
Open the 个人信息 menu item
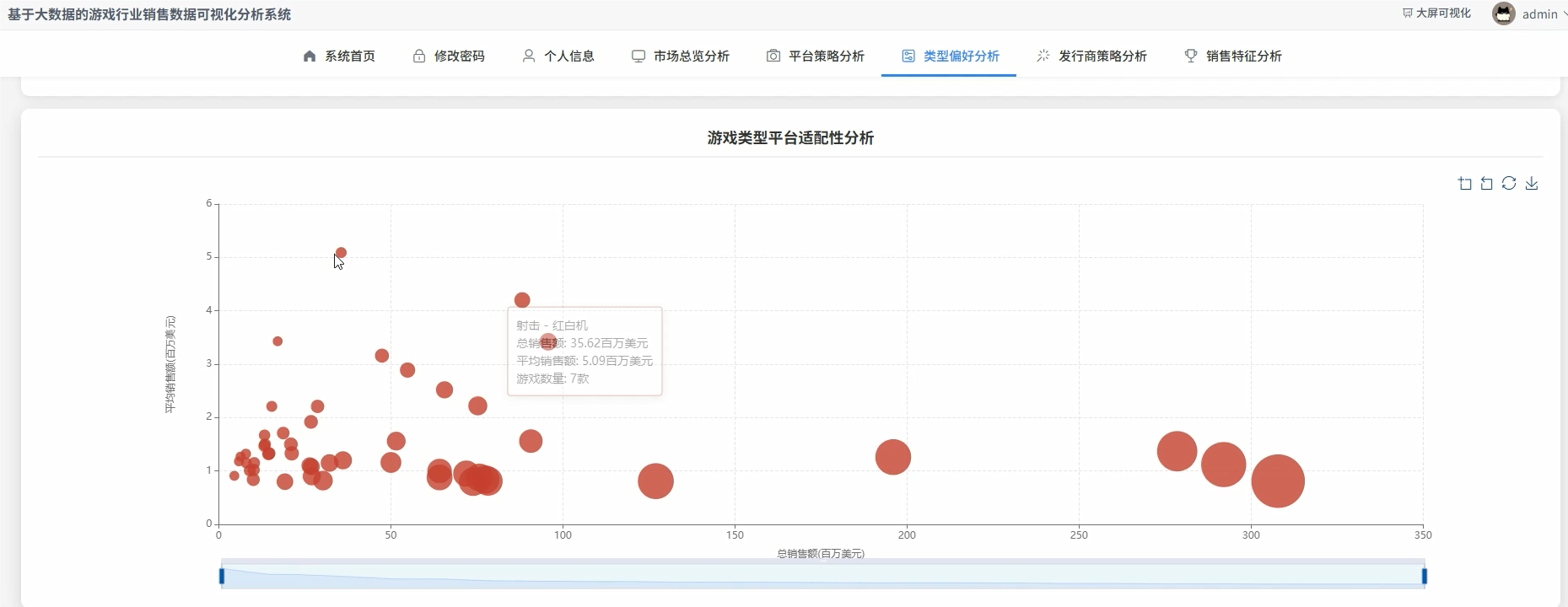[x=558, y=56]
